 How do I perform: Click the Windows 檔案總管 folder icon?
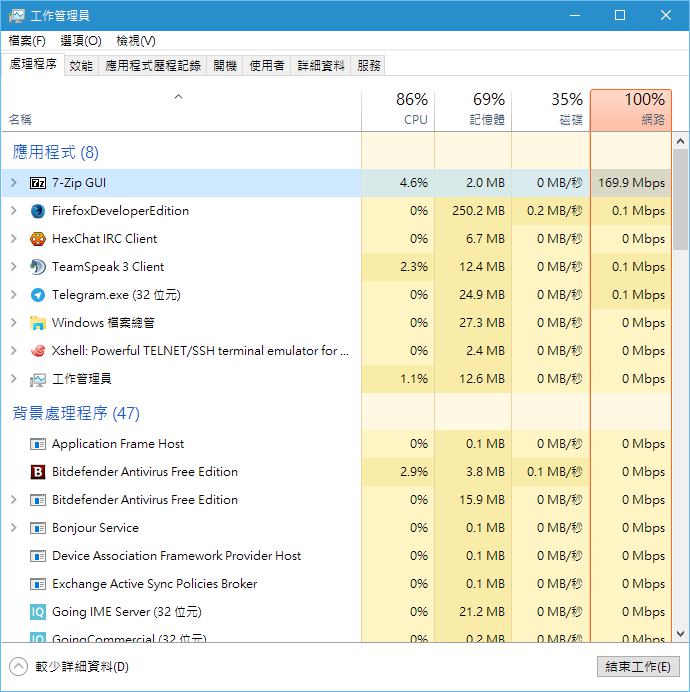38,323
